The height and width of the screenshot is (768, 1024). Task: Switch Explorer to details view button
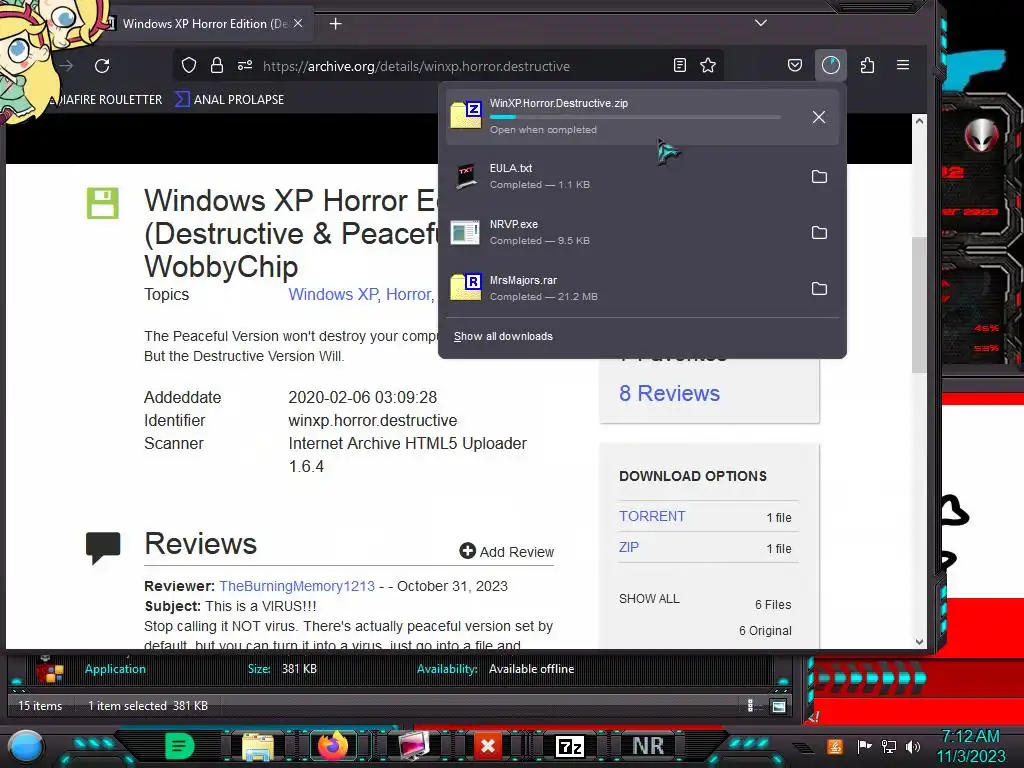point(750,705)
